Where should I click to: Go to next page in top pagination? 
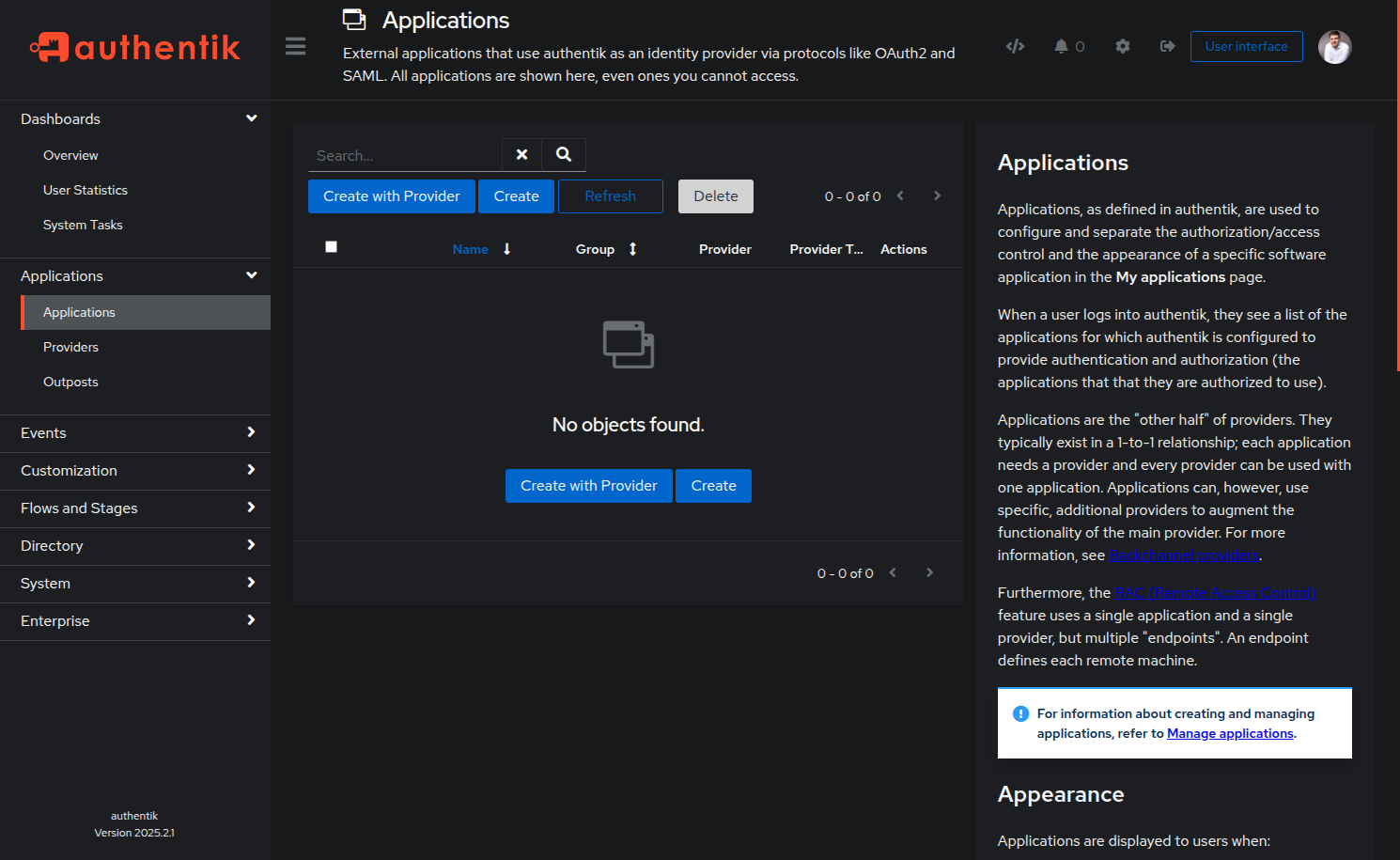click(x=937, y=195)
